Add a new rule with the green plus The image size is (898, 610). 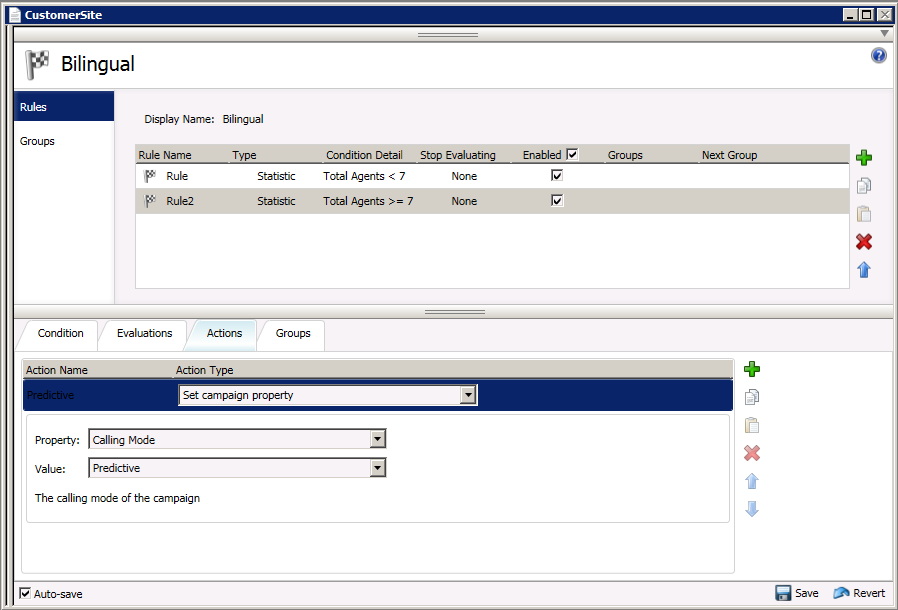pyautogui.click(x=864, y=157)
